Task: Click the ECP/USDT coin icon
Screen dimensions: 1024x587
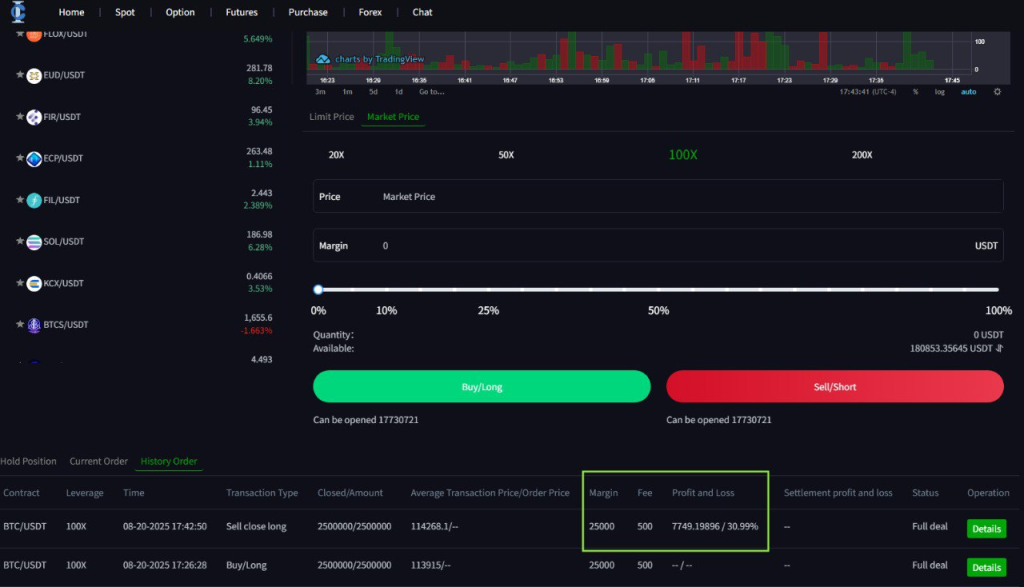Action: tap(34, 158)
